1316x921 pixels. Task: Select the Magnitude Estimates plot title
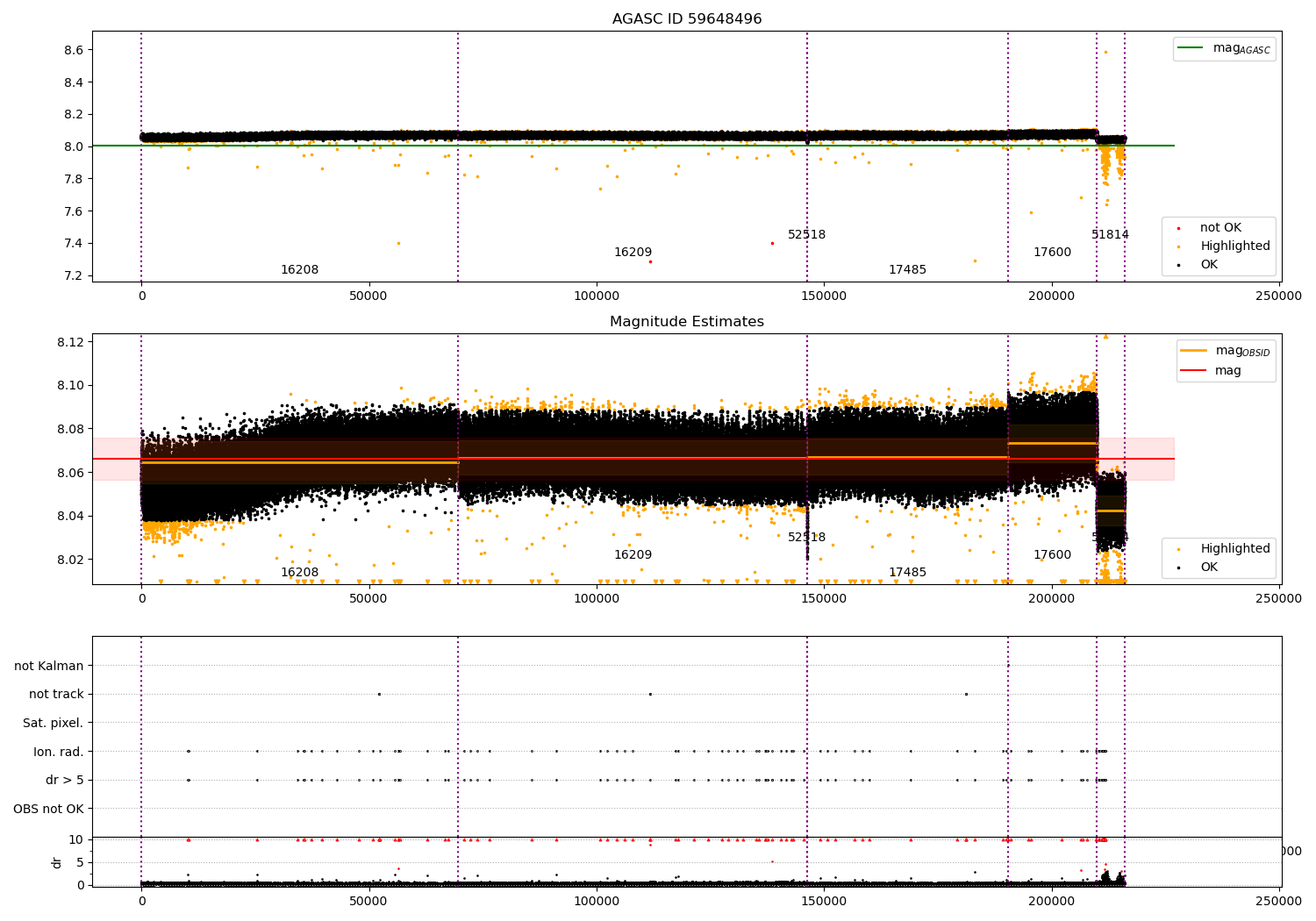tap(687, 322)
